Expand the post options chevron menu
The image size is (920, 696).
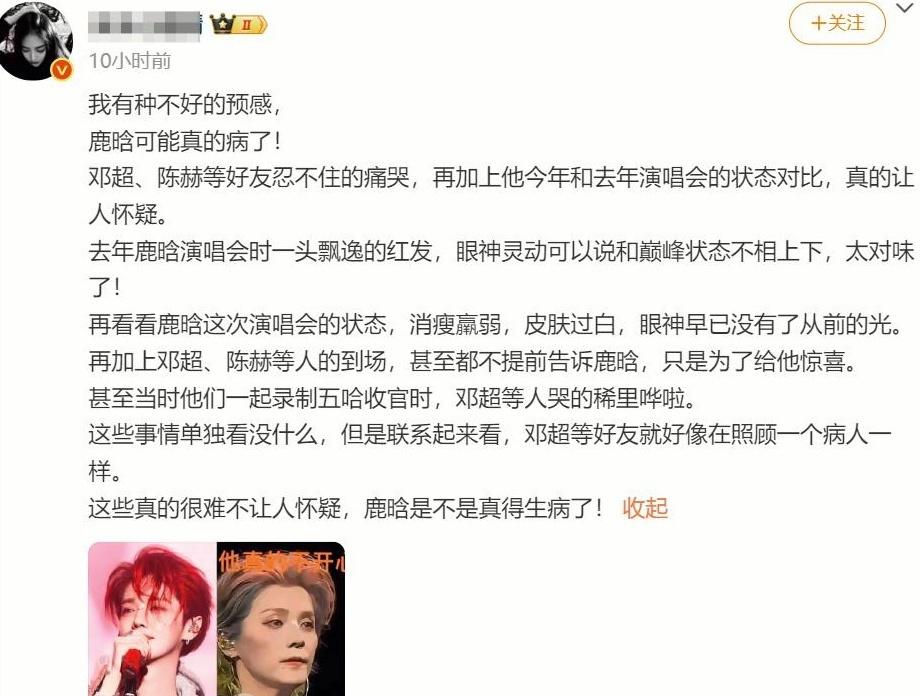pyautogui.click(x=905, y=8)
